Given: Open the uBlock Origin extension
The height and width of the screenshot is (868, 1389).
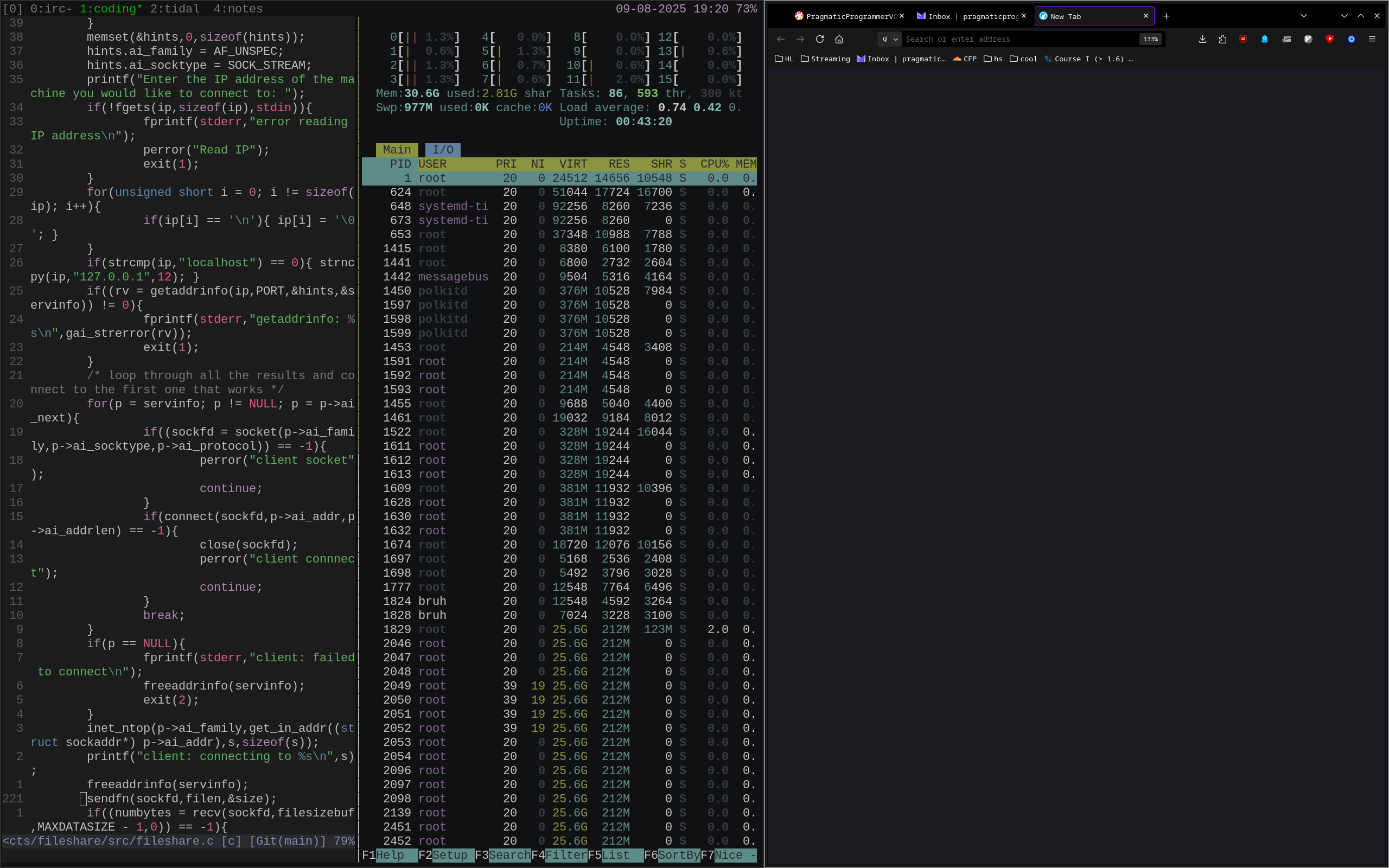Looking at the screenshot, I should (1243, 39).
